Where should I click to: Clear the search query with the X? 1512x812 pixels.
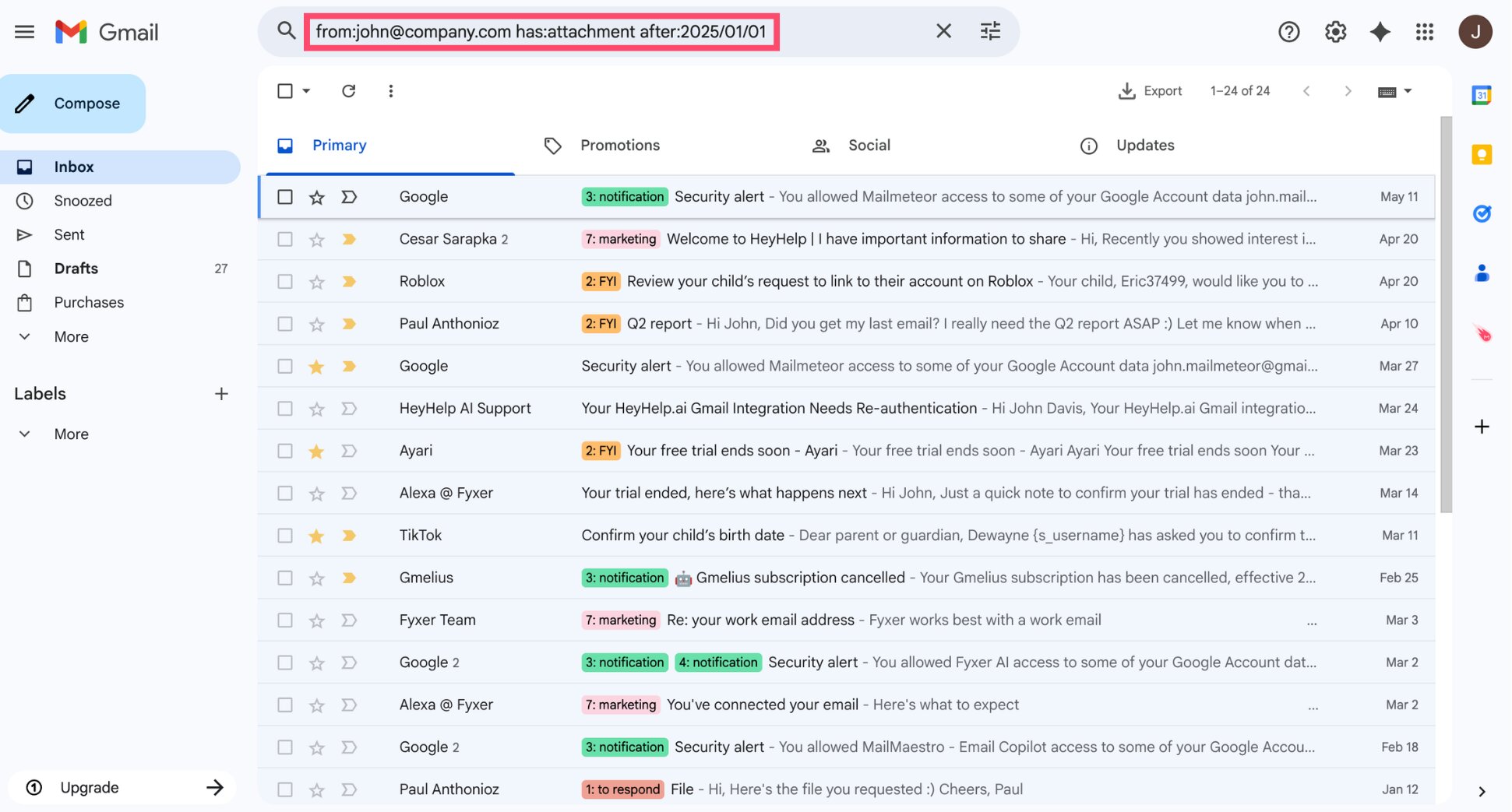click(943, 31)
